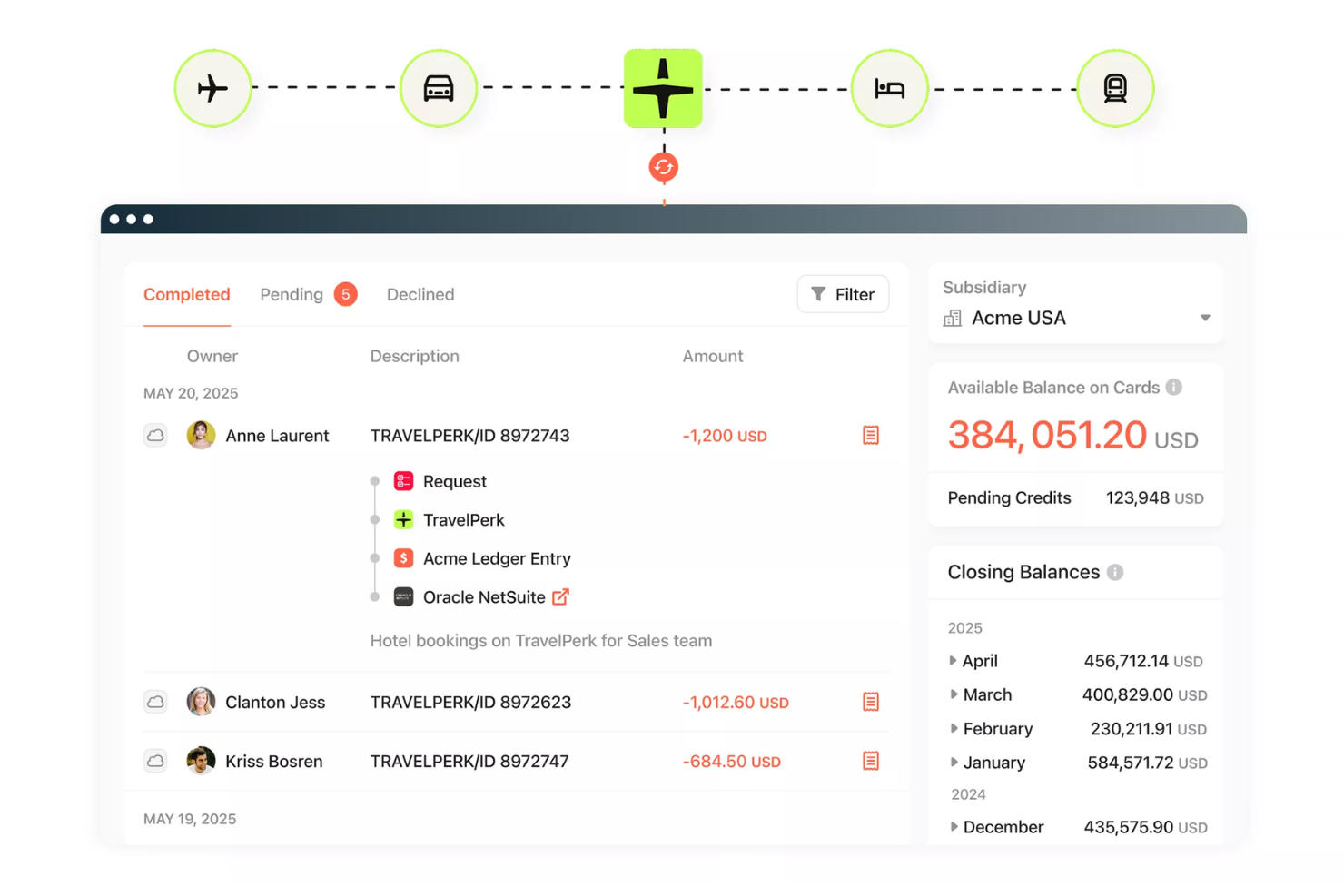Click the red sync refresh icon
This screenshot has width=1344, height=896.
pyautogui.click(x=663, y=166)
